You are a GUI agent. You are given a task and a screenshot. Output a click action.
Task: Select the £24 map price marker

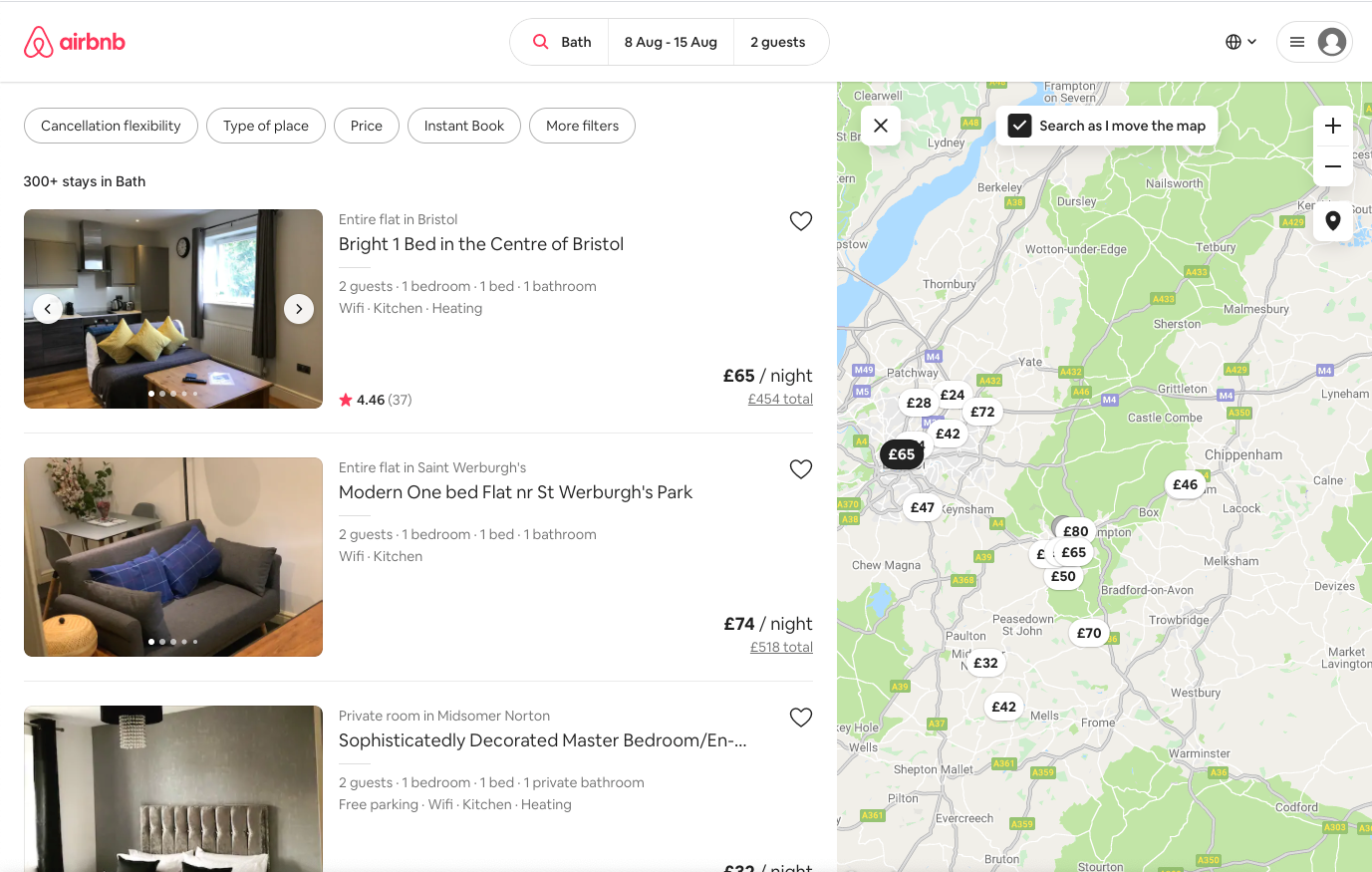point(953,395)
